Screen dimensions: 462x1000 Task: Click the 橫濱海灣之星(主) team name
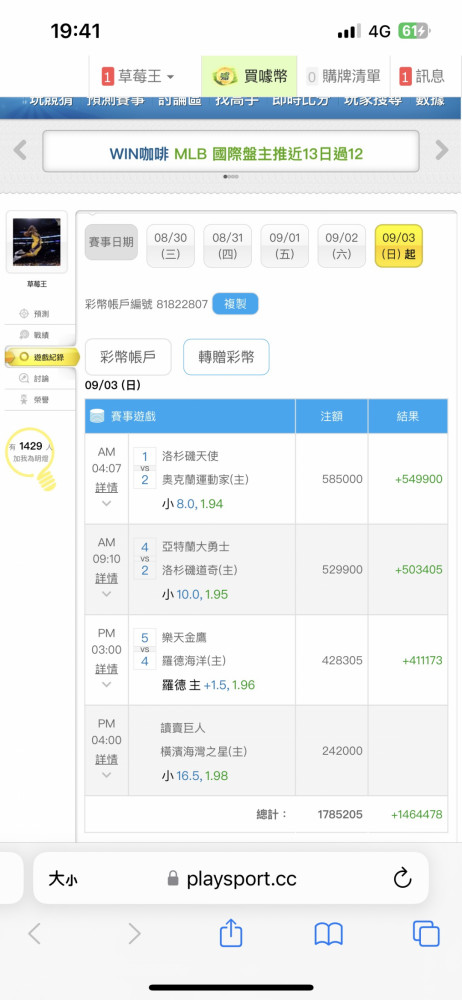click(x=204, y=751)
